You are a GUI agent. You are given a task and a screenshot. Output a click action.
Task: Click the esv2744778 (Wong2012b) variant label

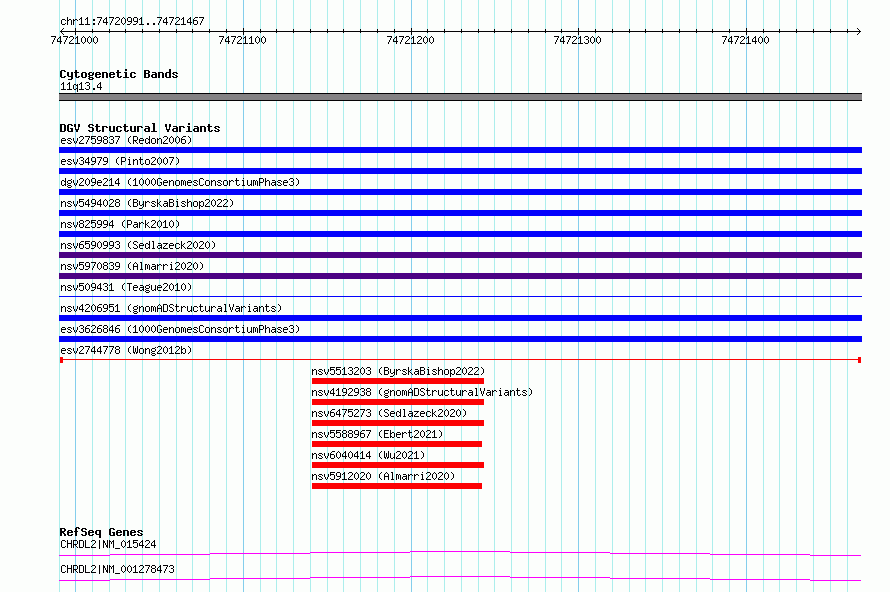(126, 350)
